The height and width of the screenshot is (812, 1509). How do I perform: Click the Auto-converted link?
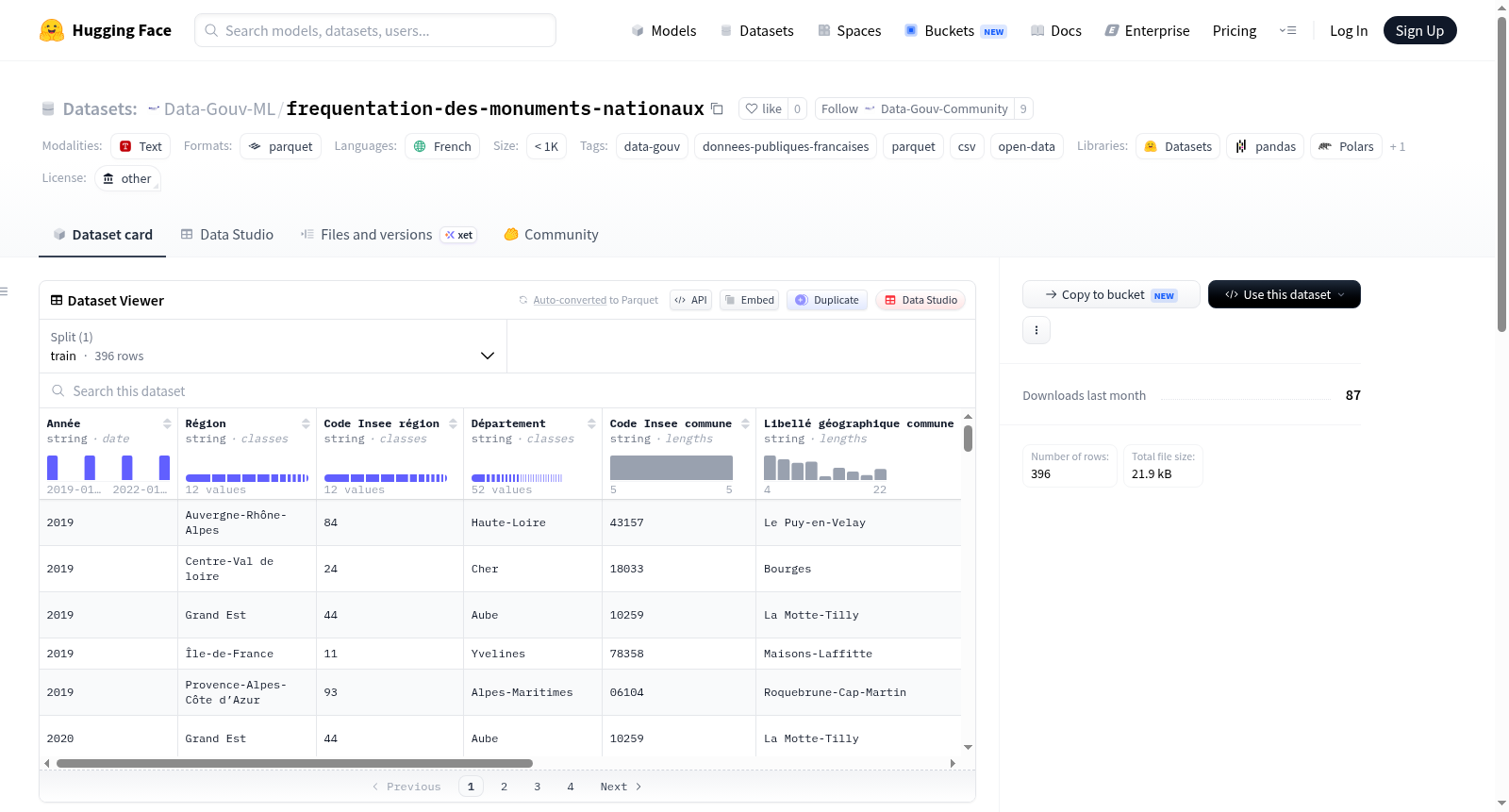coord(570,300)
